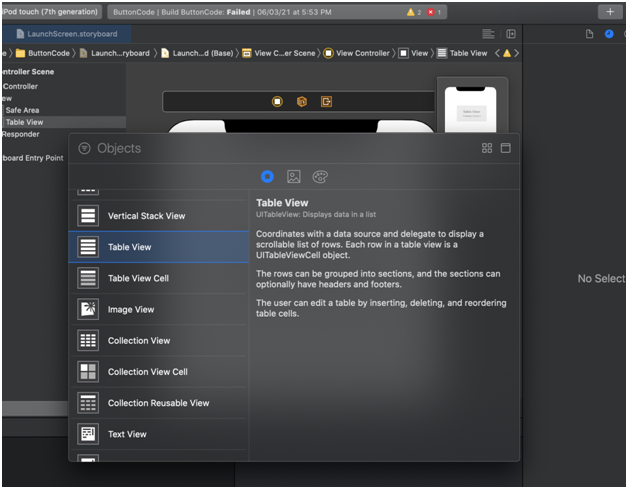Click the Table View Cell icon

tap(88, 278)
